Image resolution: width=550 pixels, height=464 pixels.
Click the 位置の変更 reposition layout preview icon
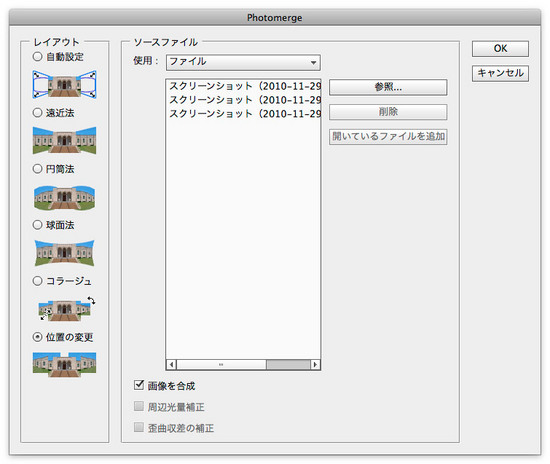tap(65, 364)
